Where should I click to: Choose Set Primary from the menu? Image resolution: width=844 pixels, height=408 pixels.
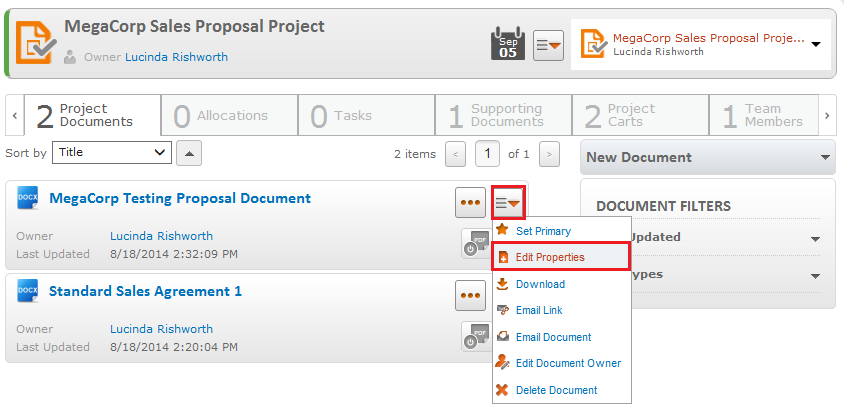pos(561,231)
